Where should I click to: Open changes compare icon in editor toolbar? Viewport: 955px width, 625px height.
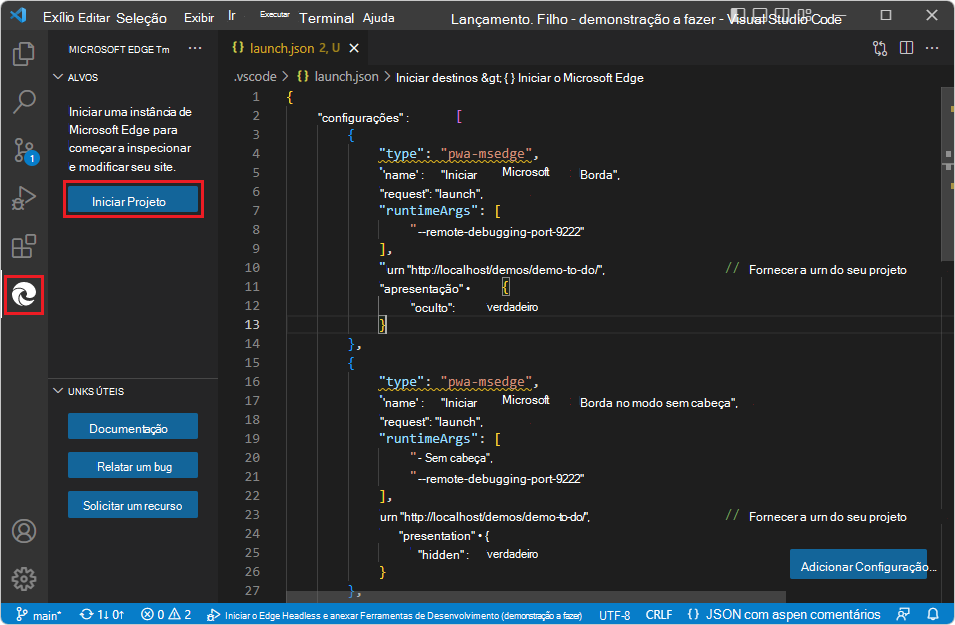click(x=879, y=48)
